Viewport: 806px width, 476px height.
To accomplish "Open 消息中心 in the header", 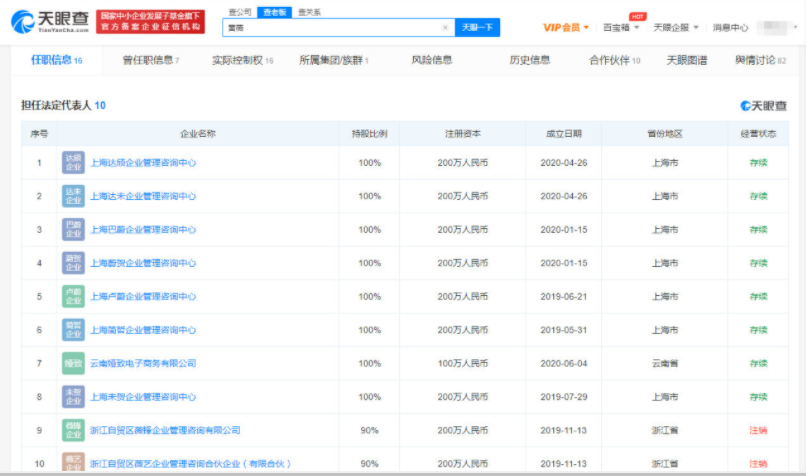I will click(730, 28).
